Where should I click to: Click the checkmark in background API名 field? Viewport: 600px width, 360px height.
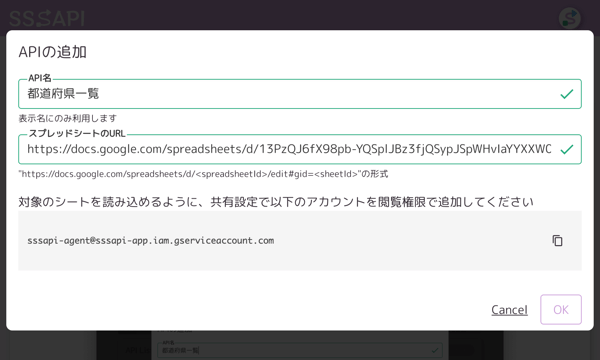(435, 350)
